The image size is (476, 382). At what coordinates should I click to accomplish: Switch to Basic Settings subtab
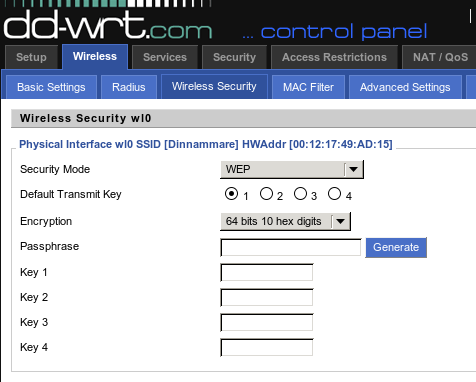pyautogui.click(x=51, y=87)
